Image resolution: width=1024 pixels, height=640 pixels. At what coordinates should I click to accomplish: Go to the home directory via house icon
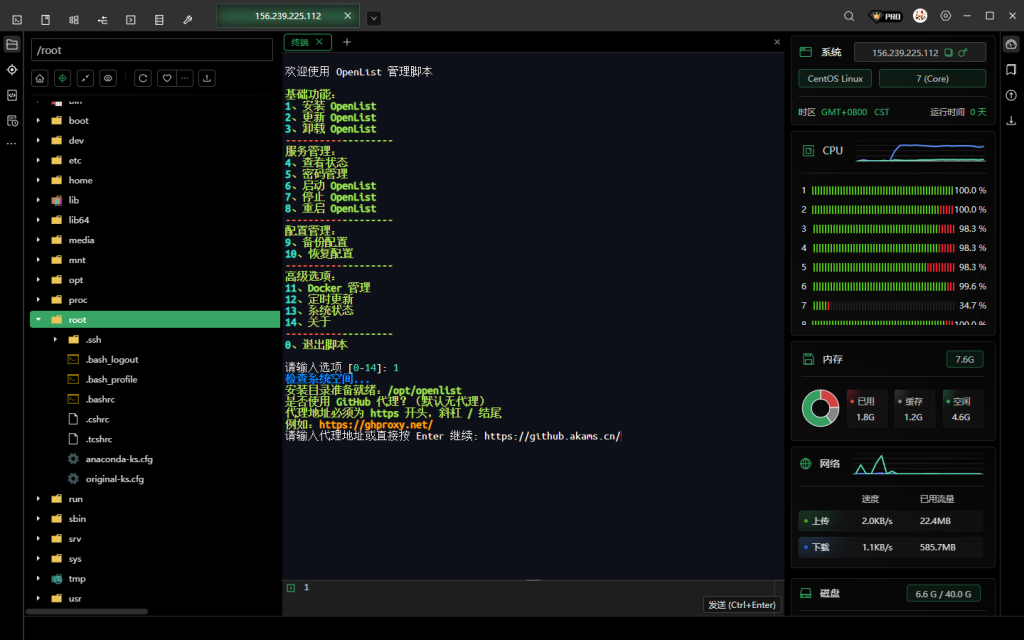click(x=40, y=78)
